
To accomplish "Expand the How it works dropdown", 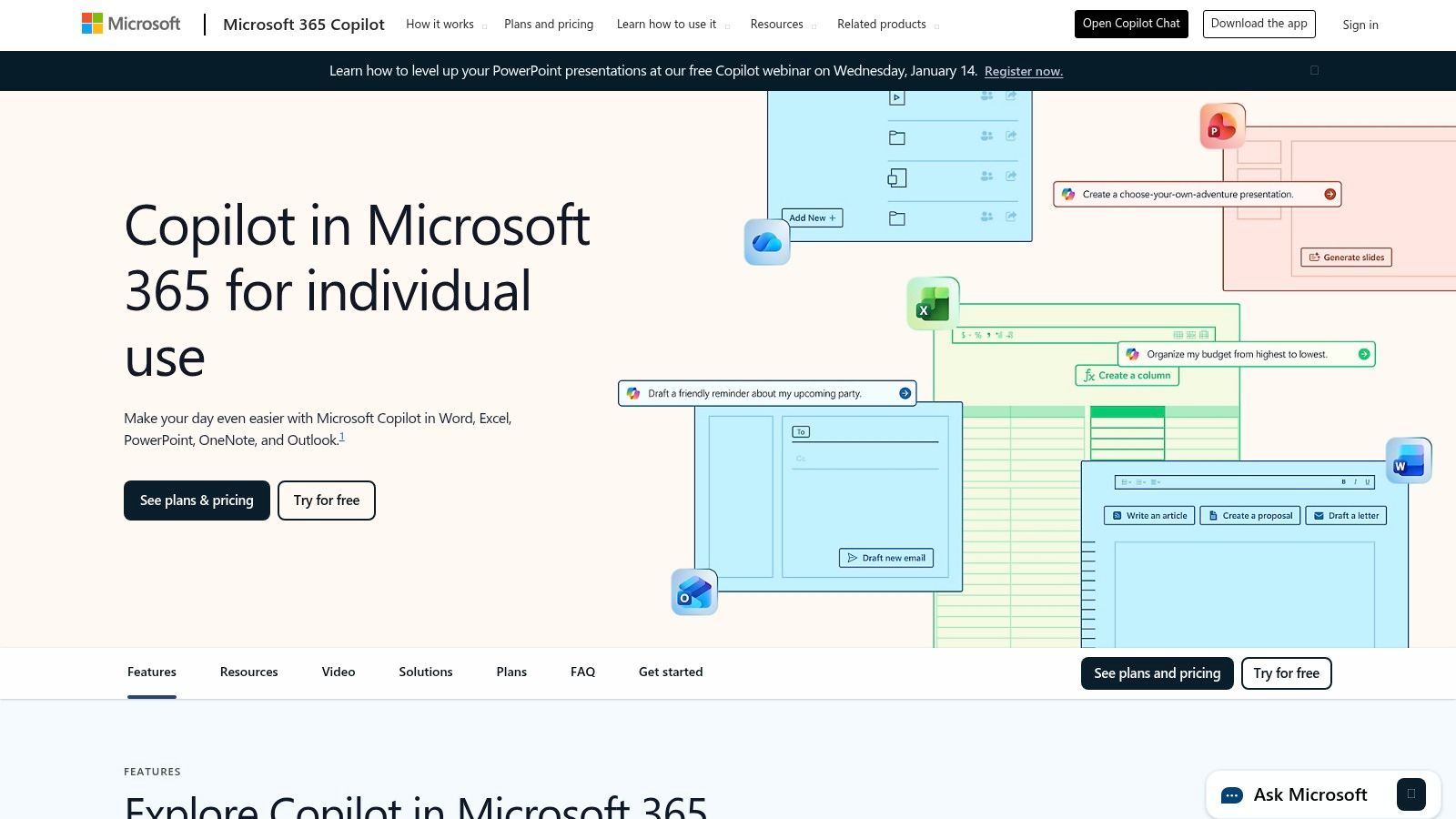I will pyautogui.click(x=440, y=25).
